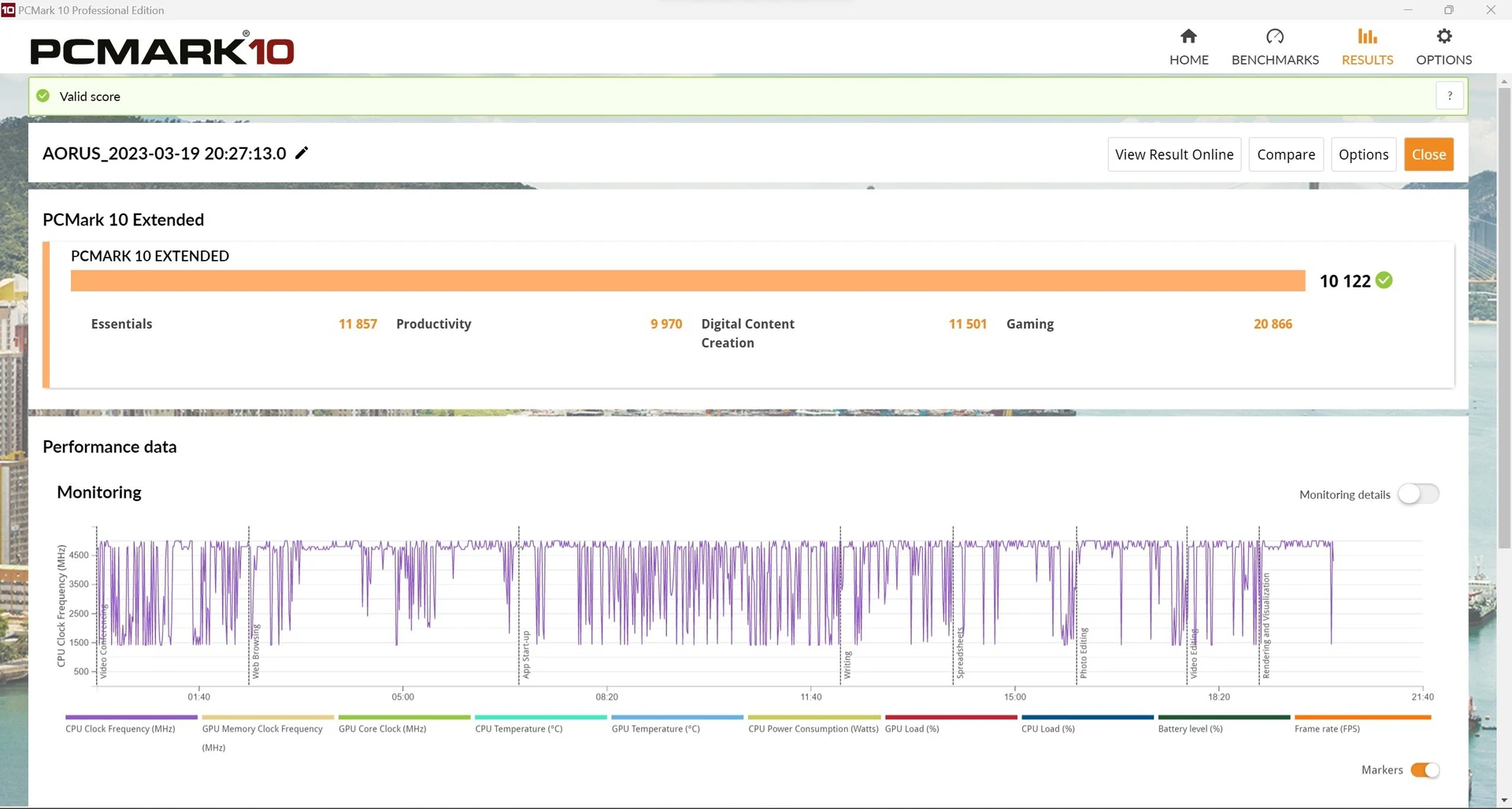This screenshot has height=809, width=1512.
Task: Click View Result Online button
Action: click(x=1174, y=154)
